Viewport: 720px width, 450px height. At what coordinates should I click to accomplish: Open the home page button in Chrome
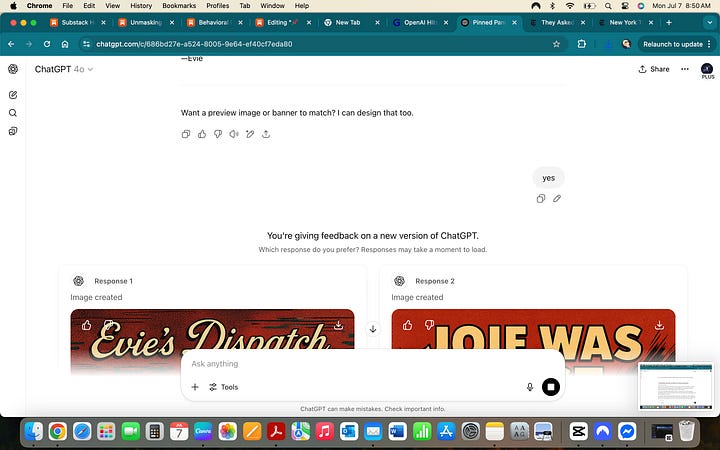[65, 44]
